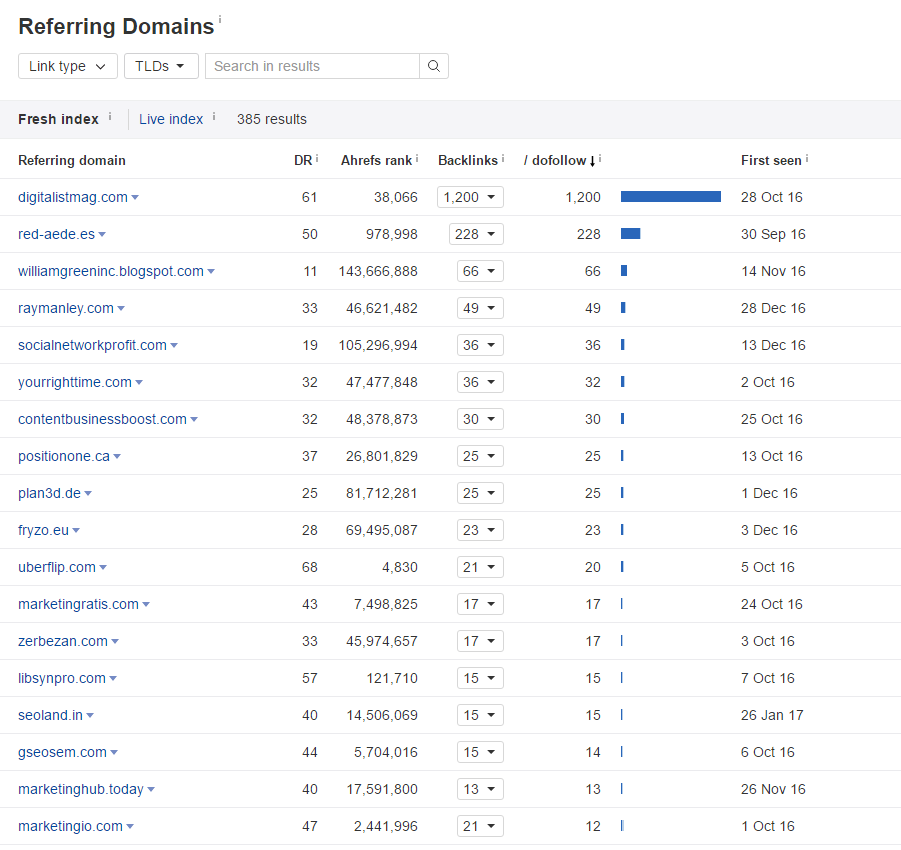Open the marketinghub.today domain link
This screenshot has height=850, width=901.
tap(81, 789)
